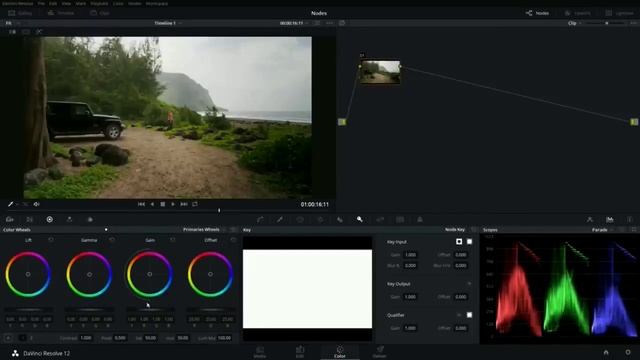640x360 pixels.
Task: Stop playback
Action: tap(162, 204)
